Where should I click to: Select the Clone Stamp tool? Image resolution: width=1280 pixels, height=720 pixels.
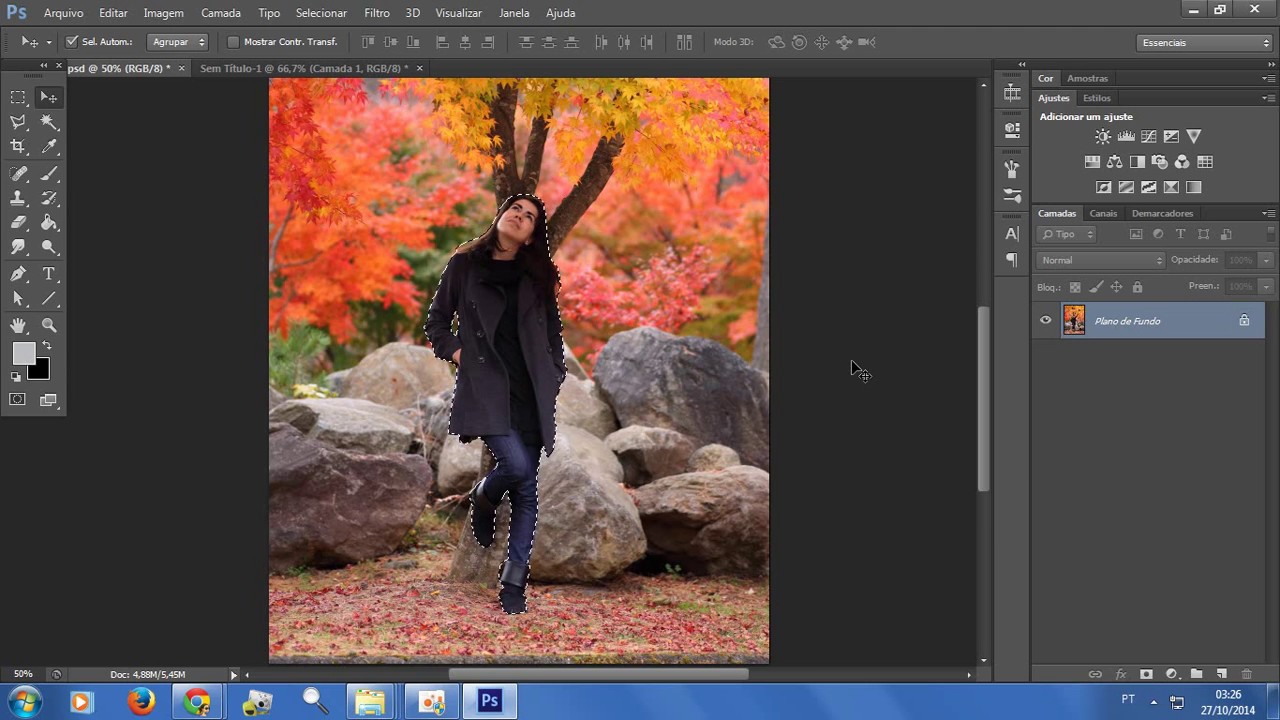coord(18,198)
